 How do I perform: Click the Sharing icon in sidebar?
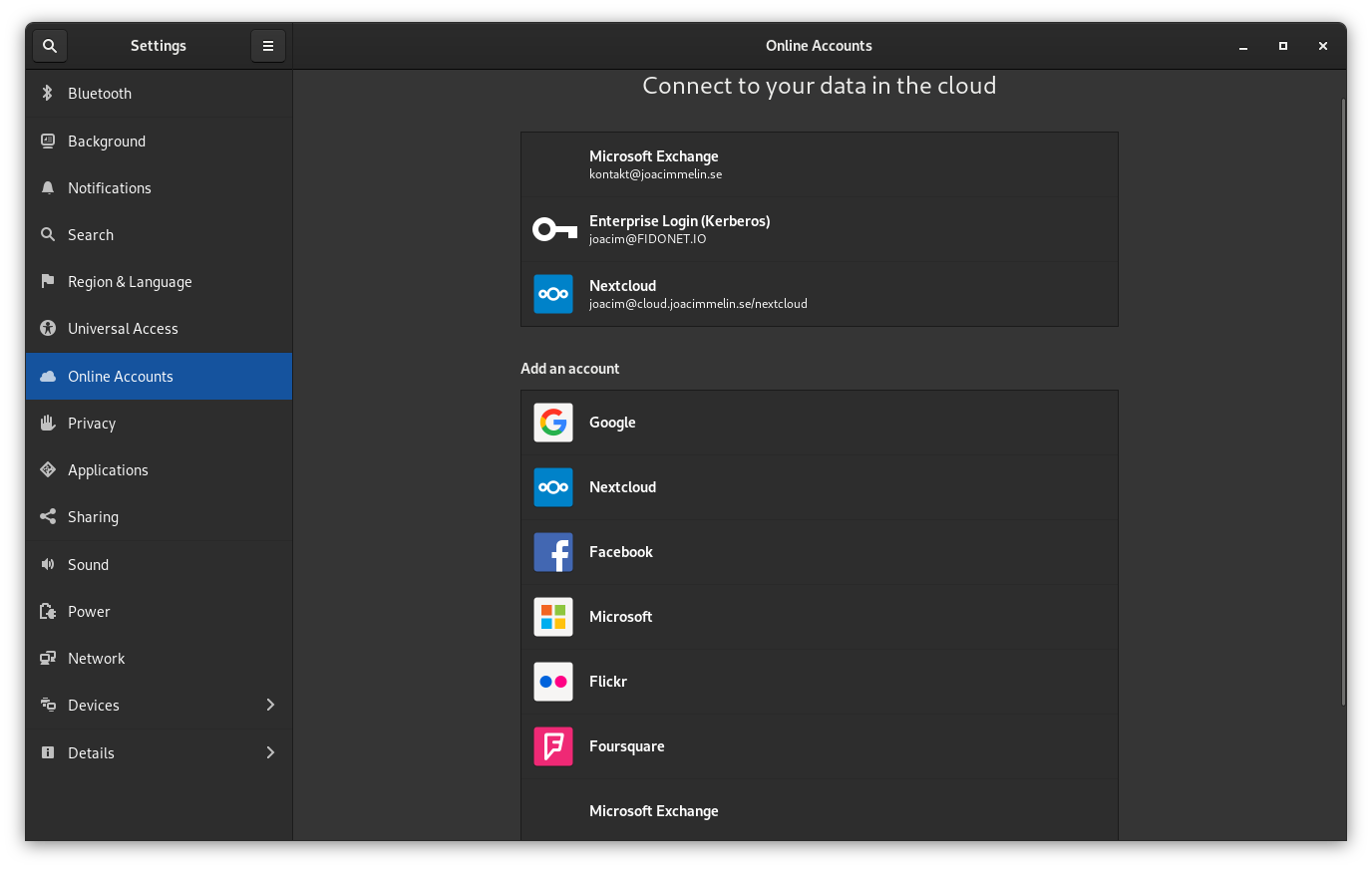tap(47, 517)
